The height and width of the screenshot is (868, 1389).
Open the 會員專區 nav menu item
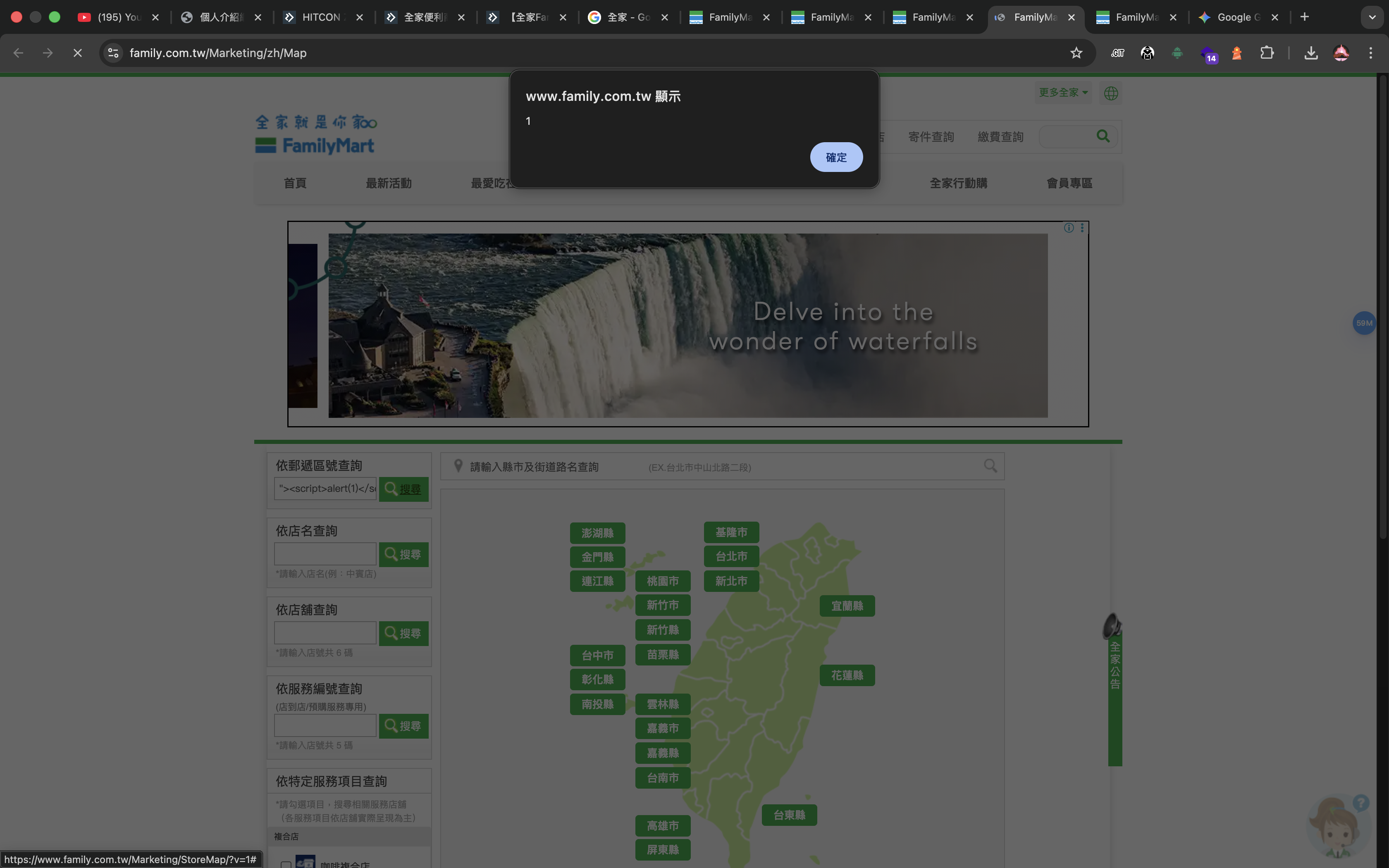tap(1069, 183)
